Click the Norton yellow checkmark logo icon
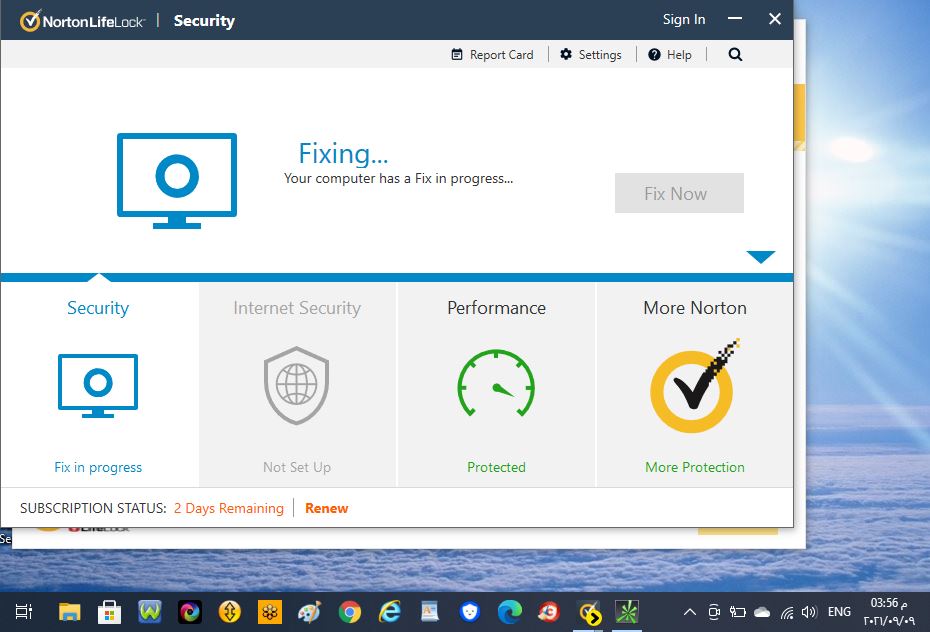 pos(694,385)
